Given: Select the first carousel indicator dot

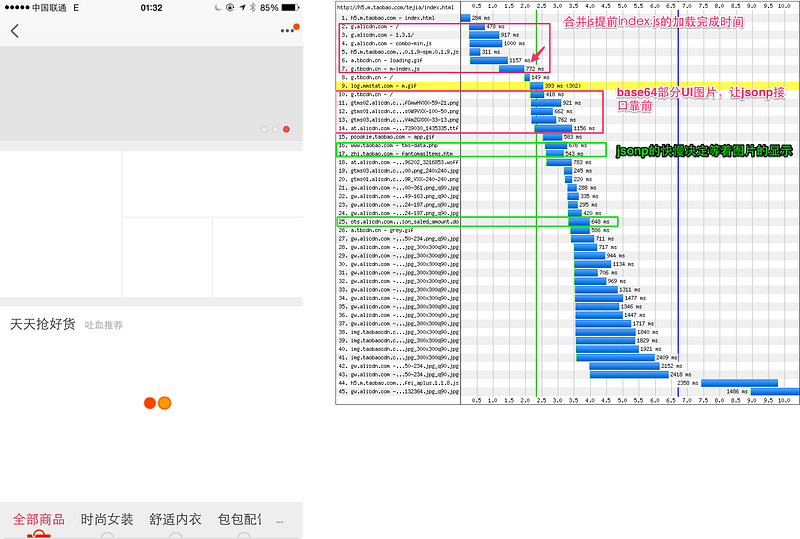Looking at the screenshot, I should point(264,129).
